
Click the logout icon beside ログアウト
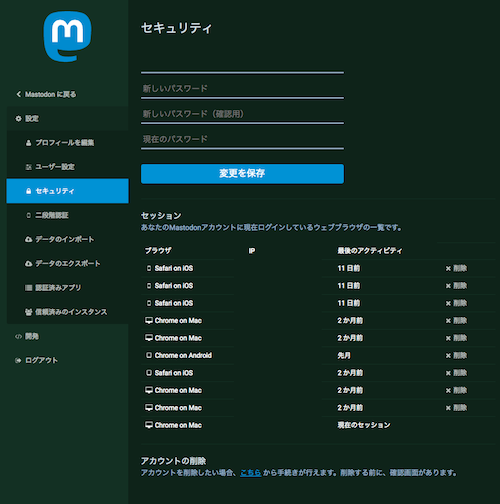pos(18,360)
